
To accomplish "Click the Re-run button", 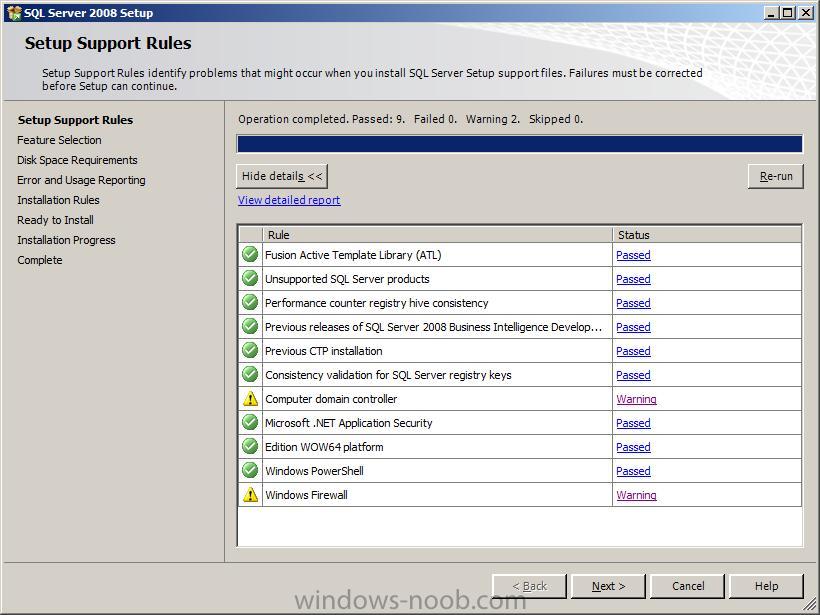I will coord(776,176).
